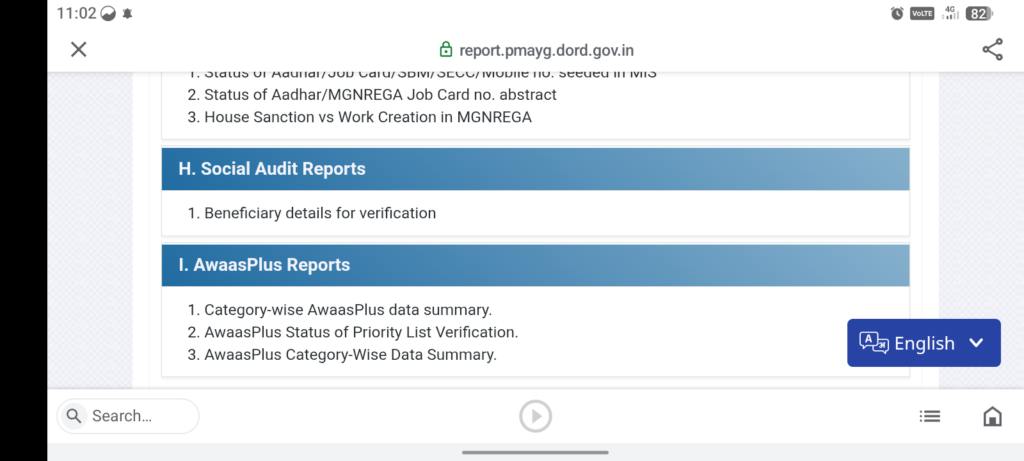Expand language options chevron arrow
Image resolution: width=1024 pixels, height=461 pixels.
point(976,343)
